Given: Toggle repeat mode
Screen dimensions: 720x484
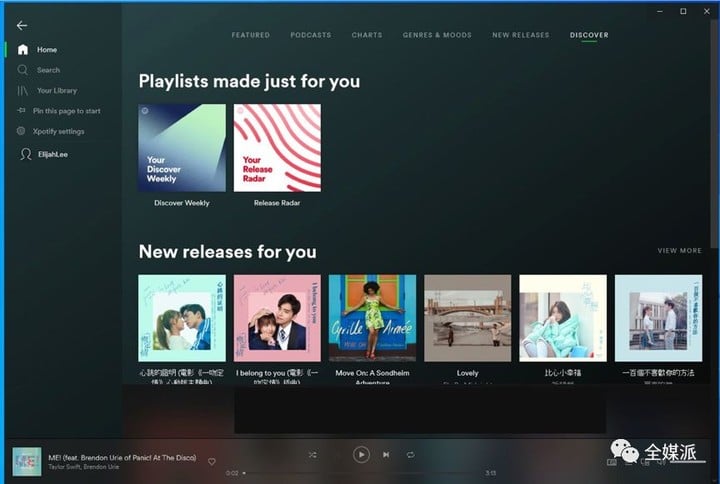Looking at the screenshot, I should coord(411,455).
